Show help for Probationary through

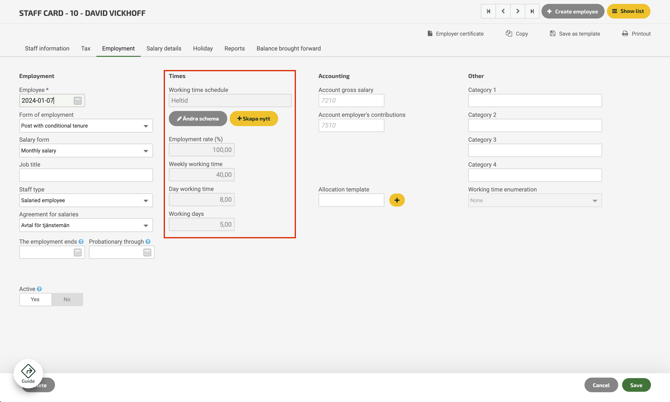tap(148, 242)
